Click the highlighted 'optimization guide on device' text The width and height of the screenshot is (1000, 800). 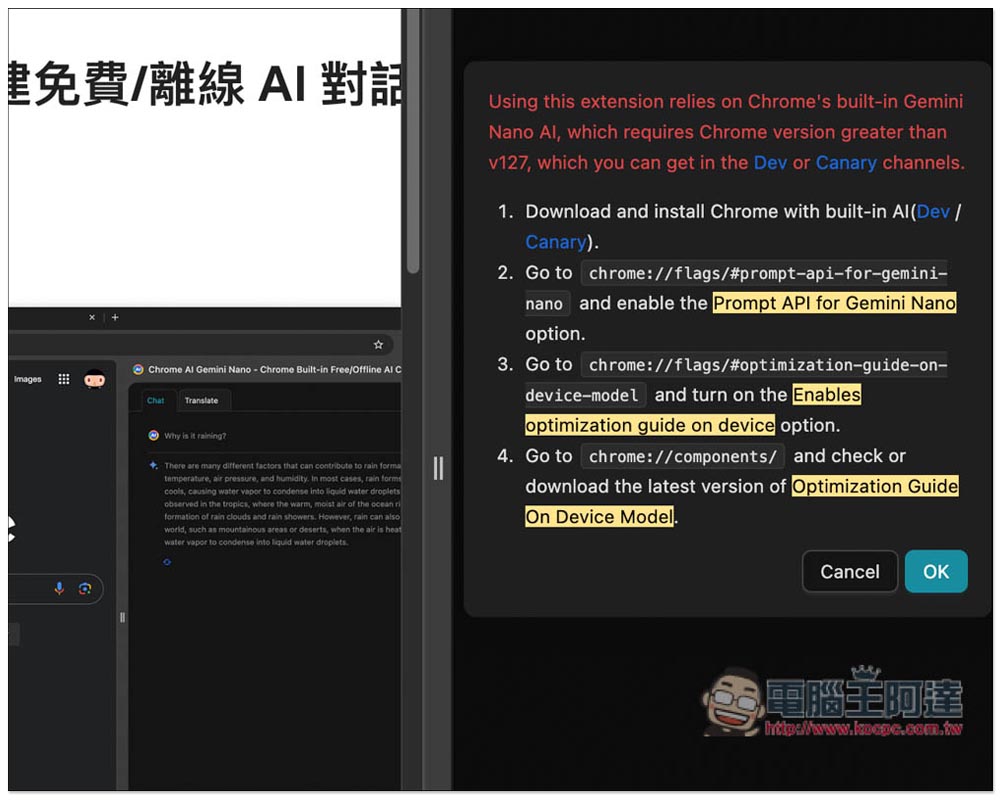[x=650, y=426]
